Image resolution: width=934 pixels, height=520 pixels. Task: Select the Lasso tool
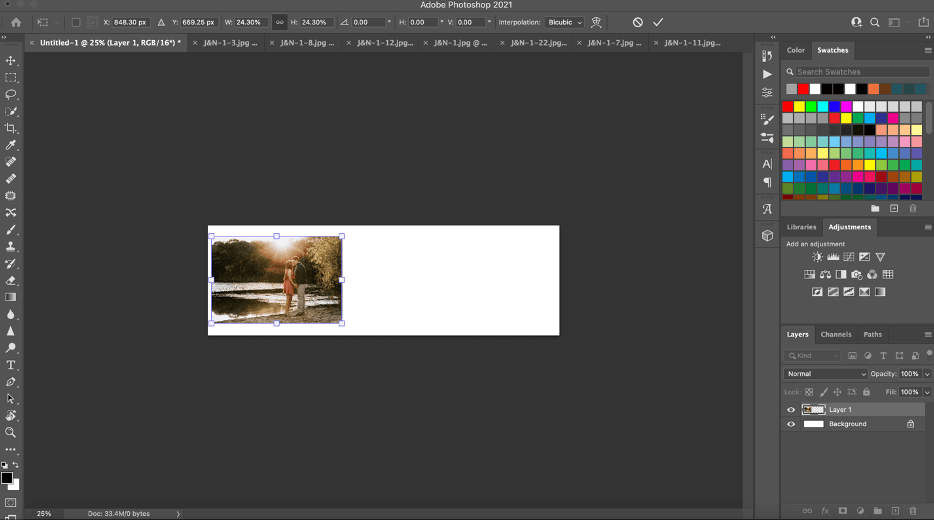click(x=11, y=95)
